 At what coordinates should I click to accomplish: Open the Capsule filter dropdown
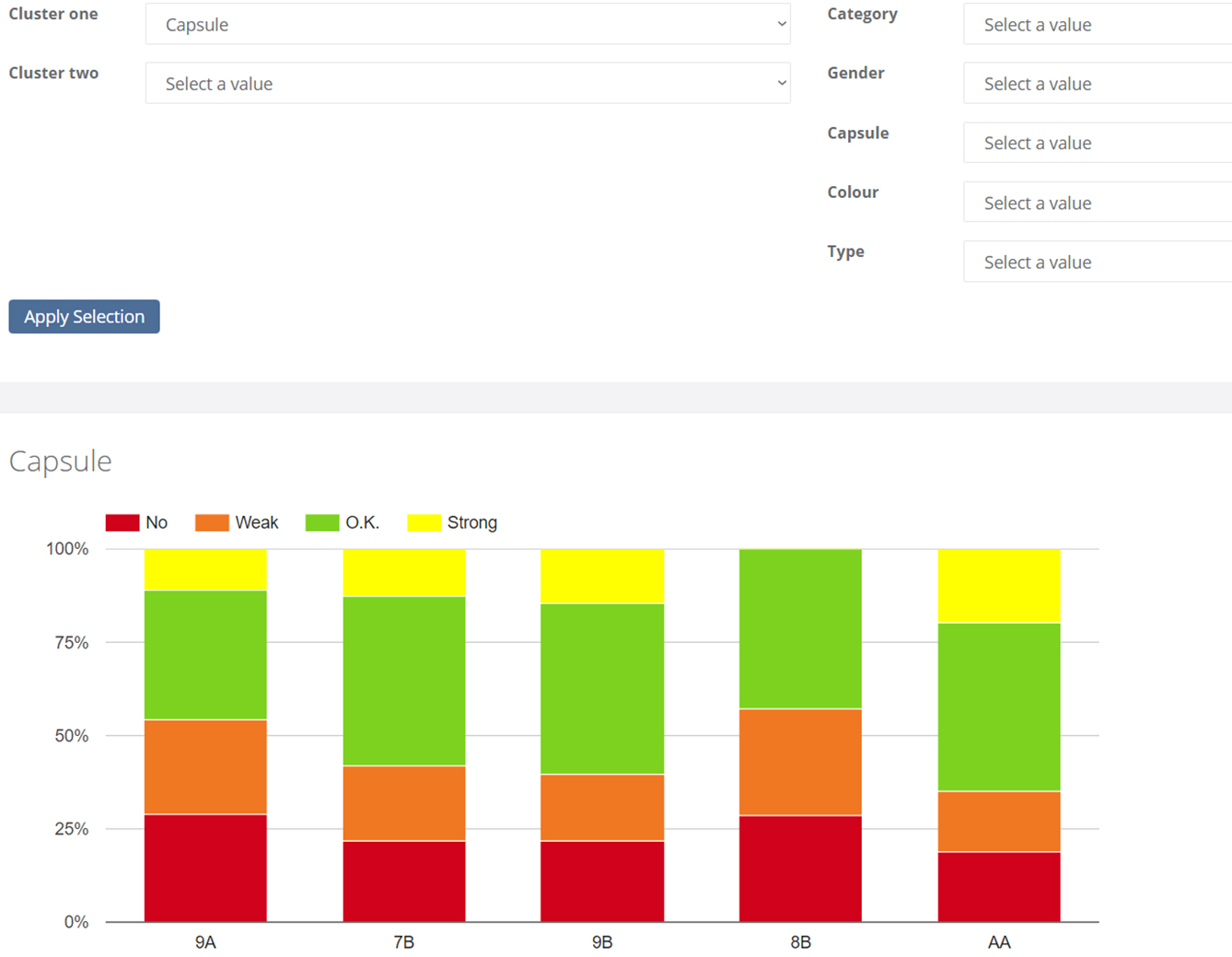(1098, 143)
